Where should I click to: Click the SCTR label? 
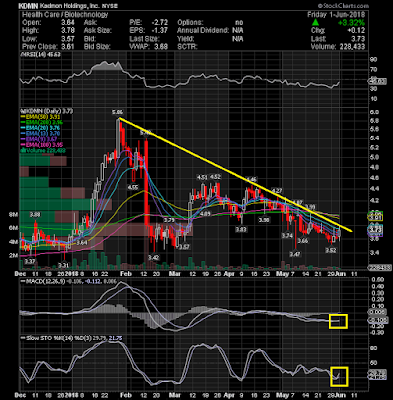187,47
